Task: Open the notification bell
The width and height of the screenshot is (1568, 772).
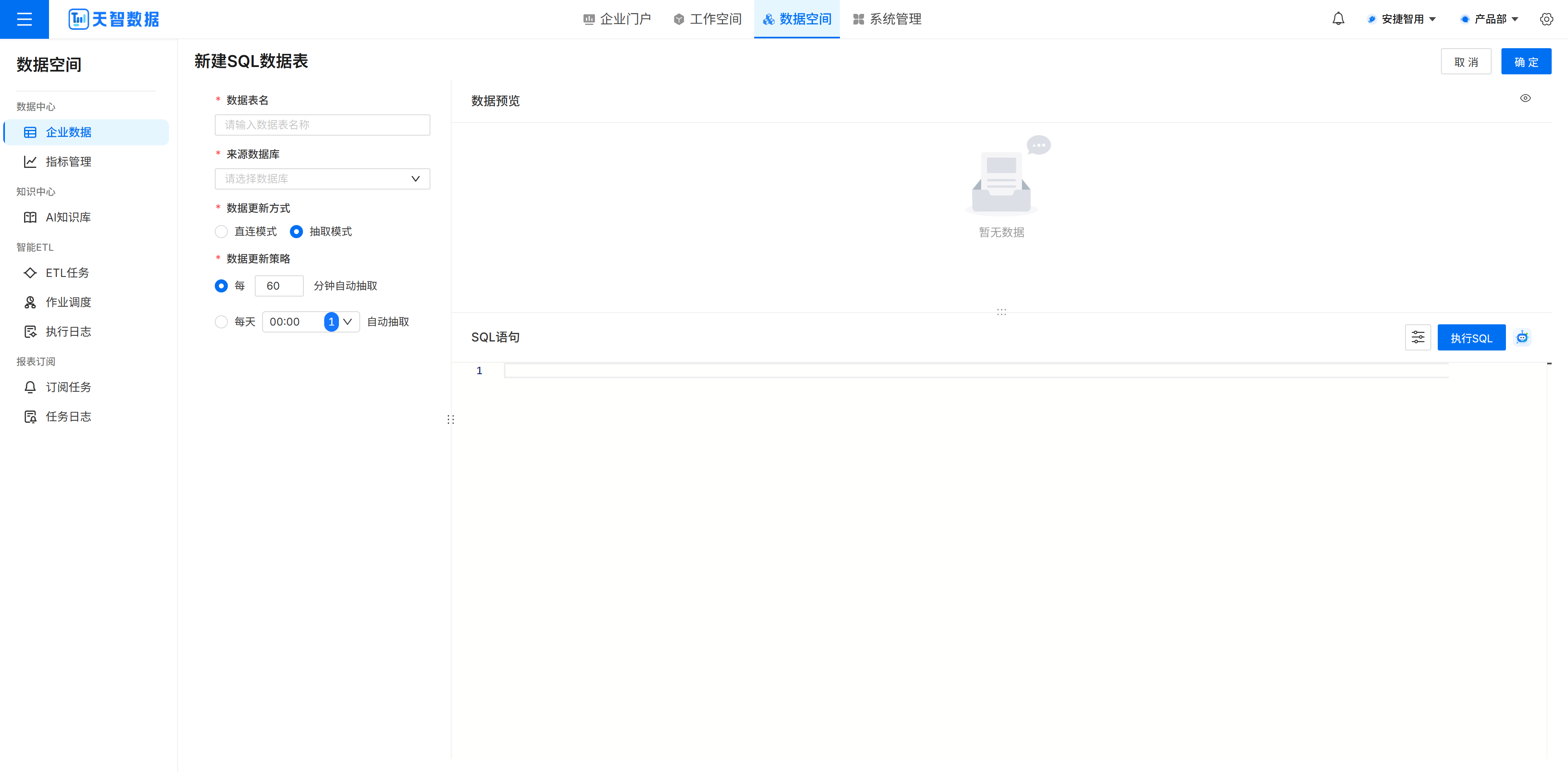Action: pyautogui.click(x=1338, y=20)
